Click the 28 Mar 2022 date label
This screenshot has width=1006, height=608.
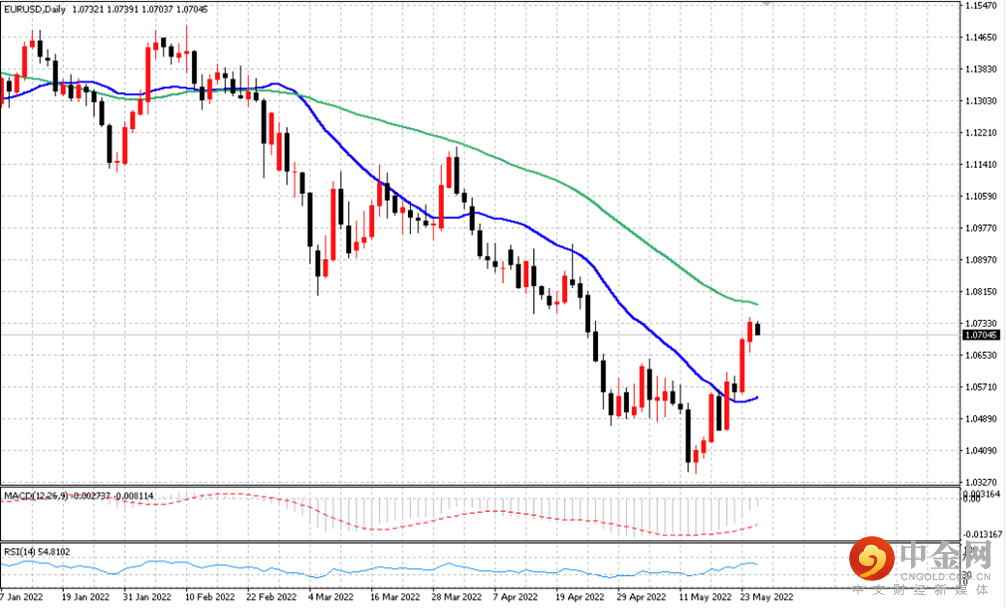pos(457,597)
